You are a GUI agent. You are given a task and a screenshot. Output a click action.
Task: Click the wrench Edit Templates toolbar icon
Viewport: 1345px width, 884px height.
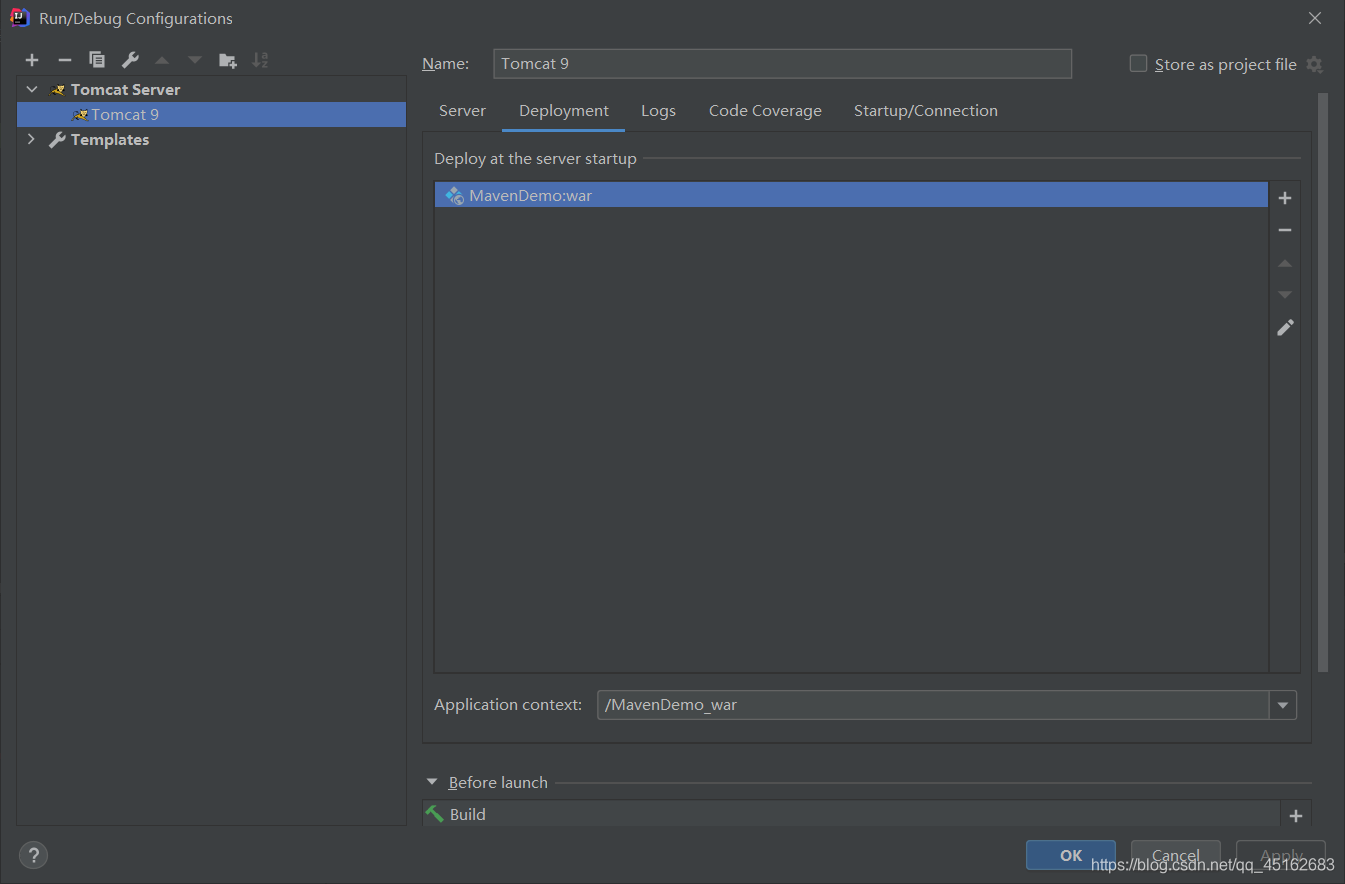click(x=130, y=60)
